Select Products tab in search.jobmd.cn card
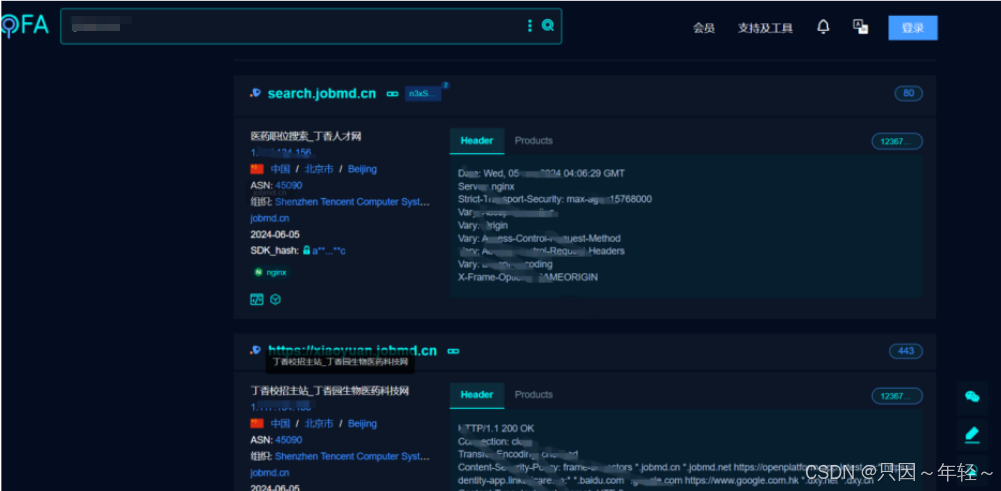The width and height of the screenshot is (1001, 491). pos(534,140)
